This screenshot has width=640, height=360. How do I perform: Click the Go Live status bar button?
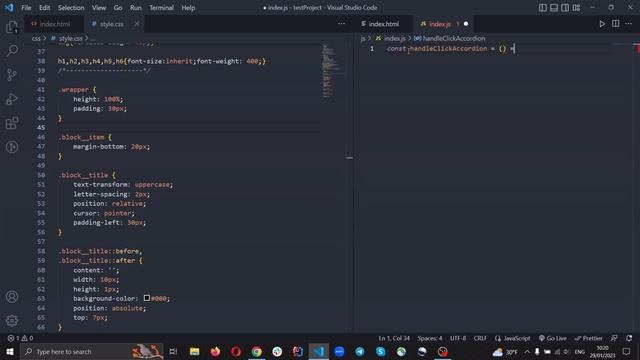pos(552,338)
